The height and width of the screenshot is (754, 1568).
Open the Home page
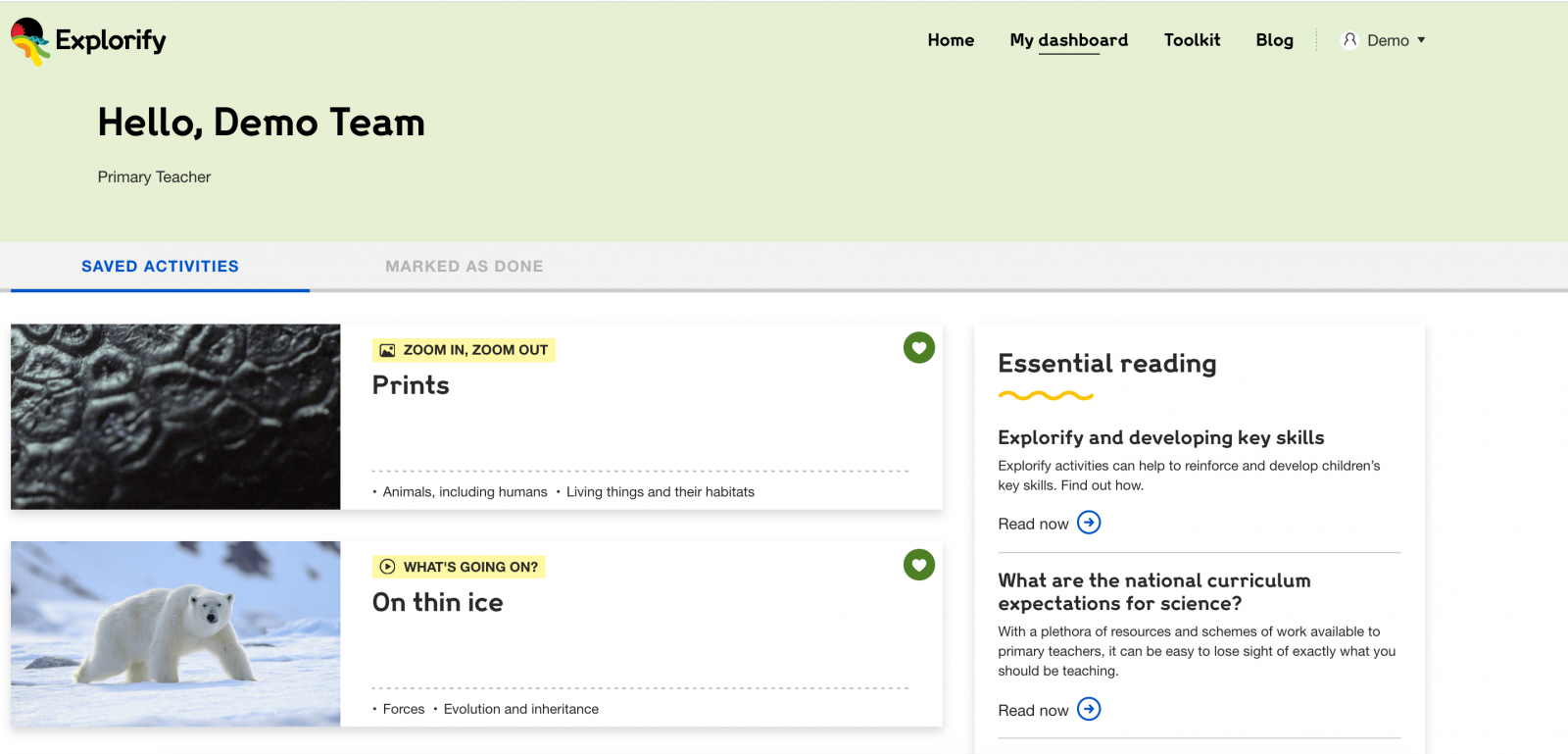click(x=951, y=40)
